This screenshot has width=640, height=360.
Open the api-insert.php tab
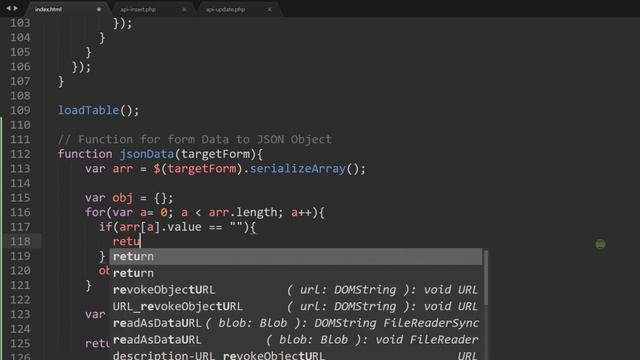pos(138,9)
